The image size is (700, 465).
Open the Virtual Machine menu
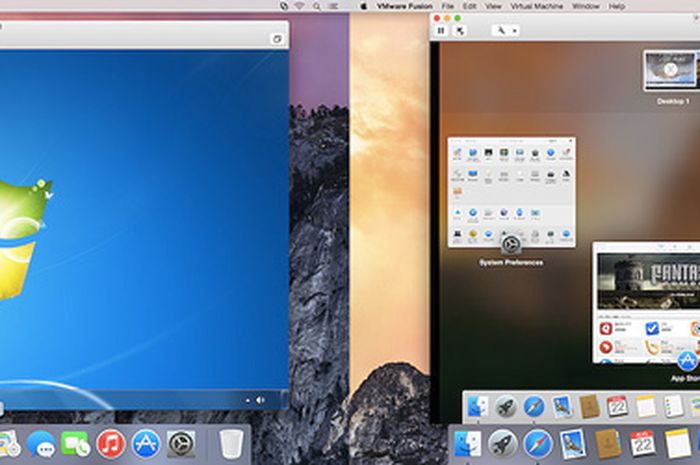[x=537, y=6]
